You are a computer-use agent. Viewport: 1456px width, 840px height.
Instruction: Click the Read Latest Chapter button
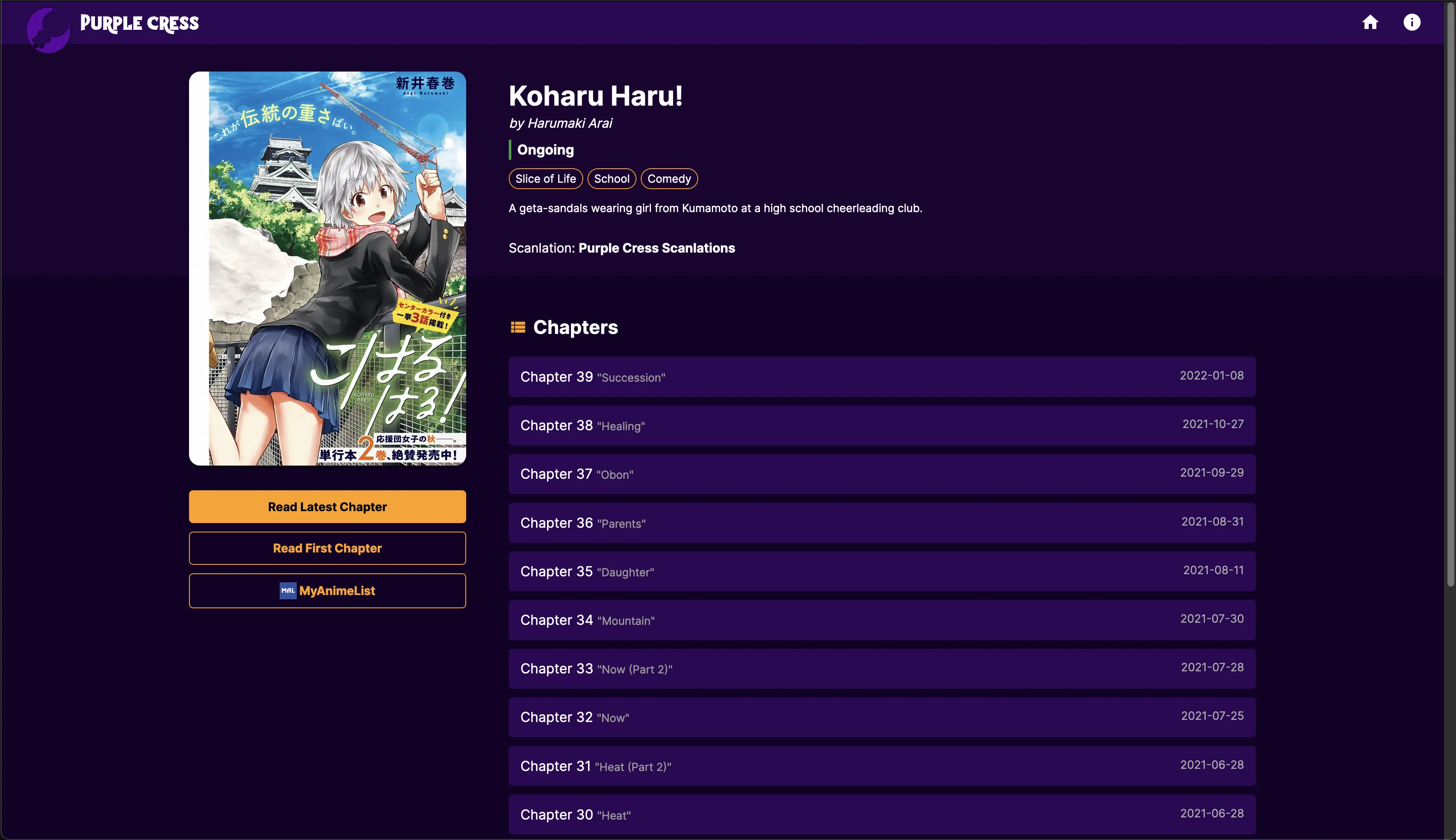327,506
